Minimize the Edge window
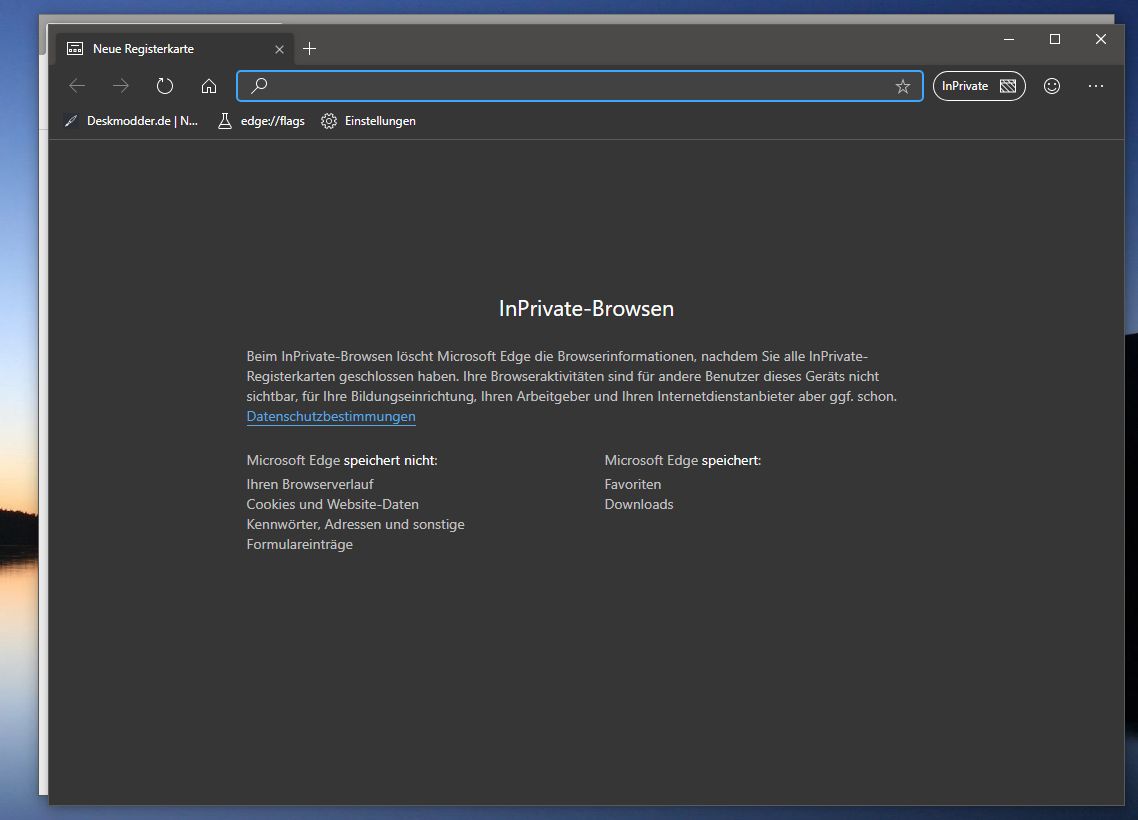 [1009, 39]
